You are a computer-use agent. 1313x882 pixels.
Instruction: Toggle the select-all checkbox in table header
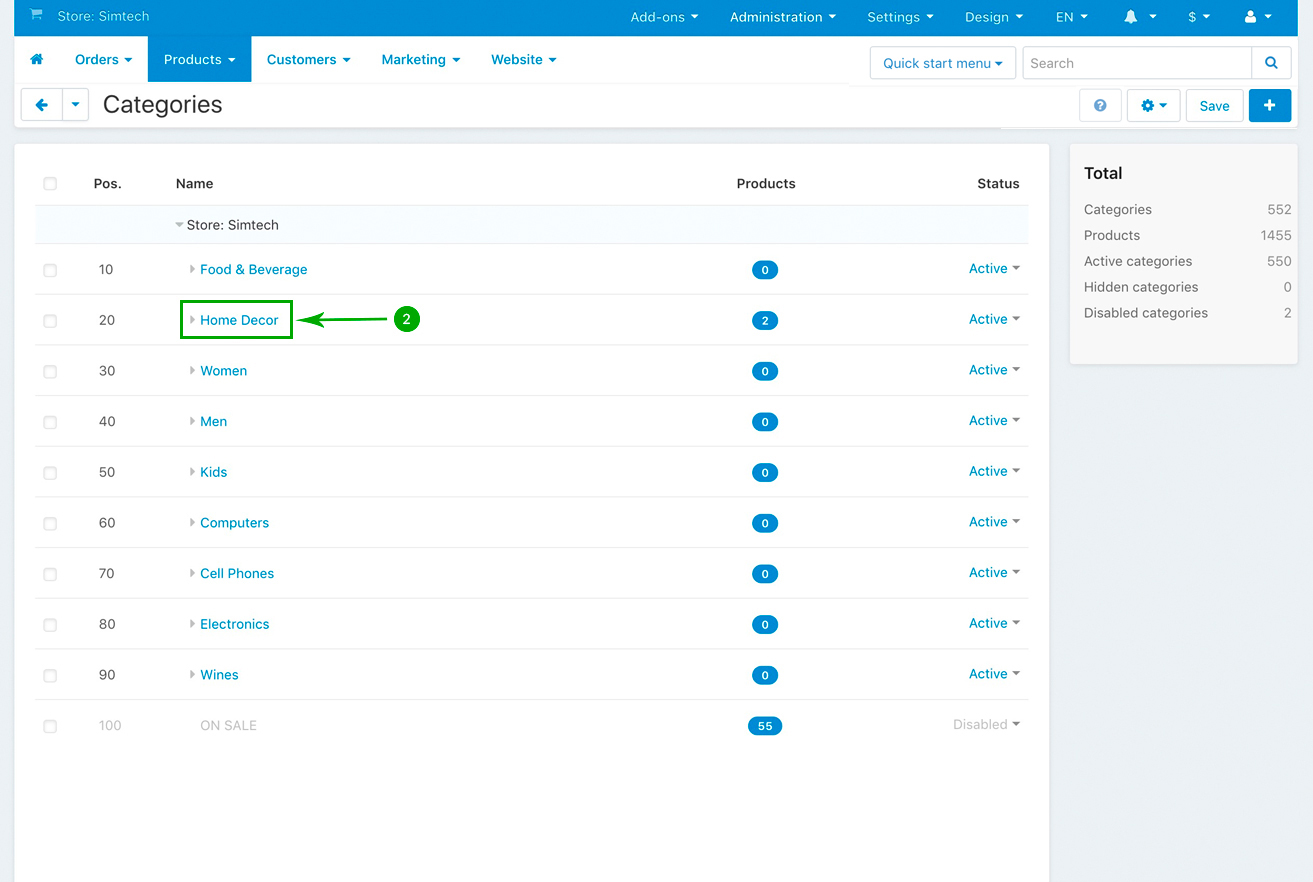point(50,183)
